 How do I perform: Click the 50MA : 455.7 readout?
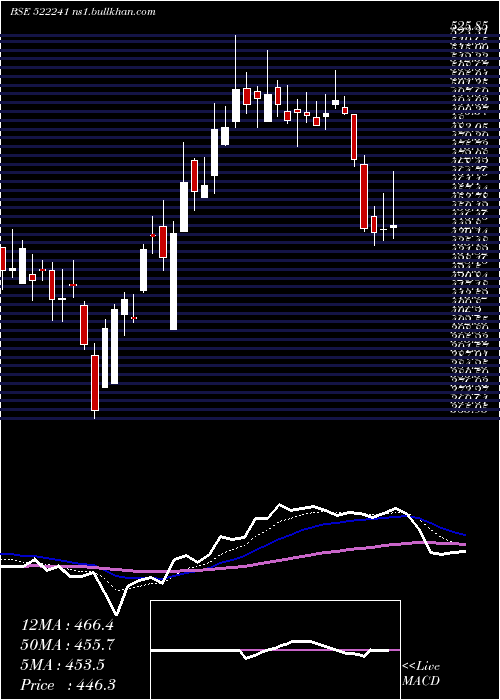pyautogui.click(x=68, y=645)
